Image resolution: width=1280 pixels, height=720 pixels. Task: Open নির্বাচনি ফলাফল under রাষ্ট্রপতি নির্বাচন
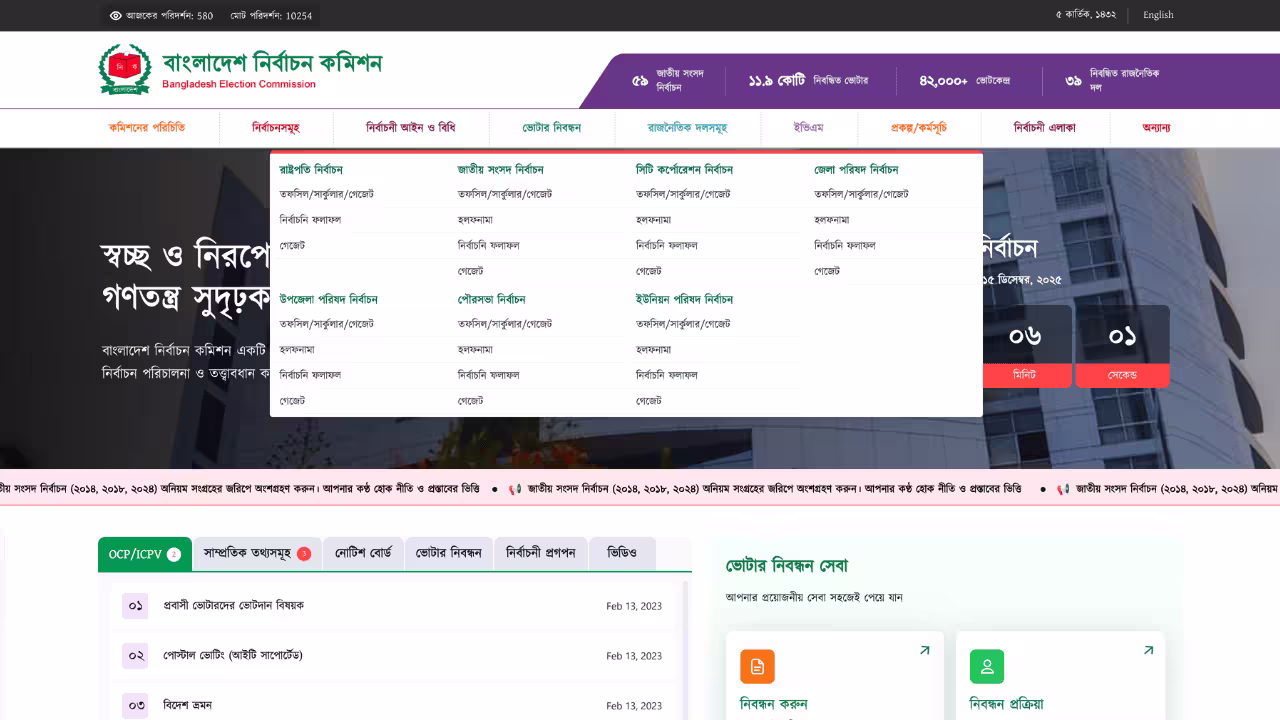pyautogui.click(x=310, y=220)
